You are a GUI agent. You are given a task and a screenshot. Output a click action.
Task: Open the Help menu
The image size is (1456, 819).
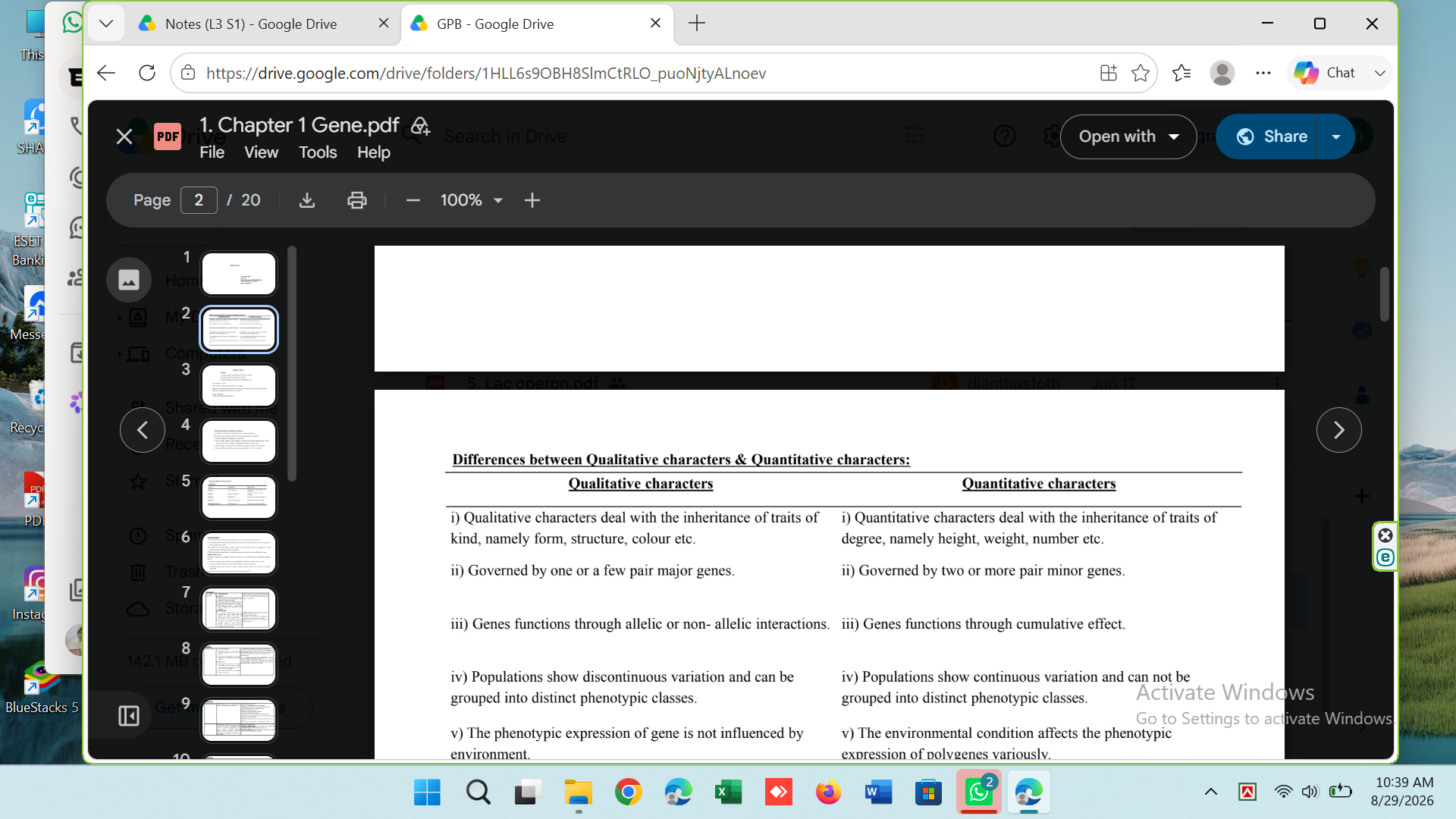(x=374, y=152)
